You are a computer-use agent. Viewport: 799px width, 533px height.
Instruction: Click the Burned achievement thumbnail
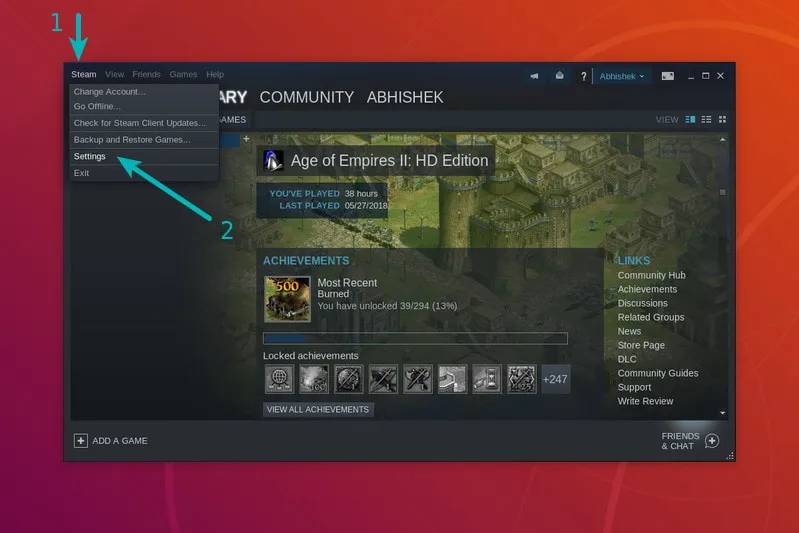tap(287, 299)
